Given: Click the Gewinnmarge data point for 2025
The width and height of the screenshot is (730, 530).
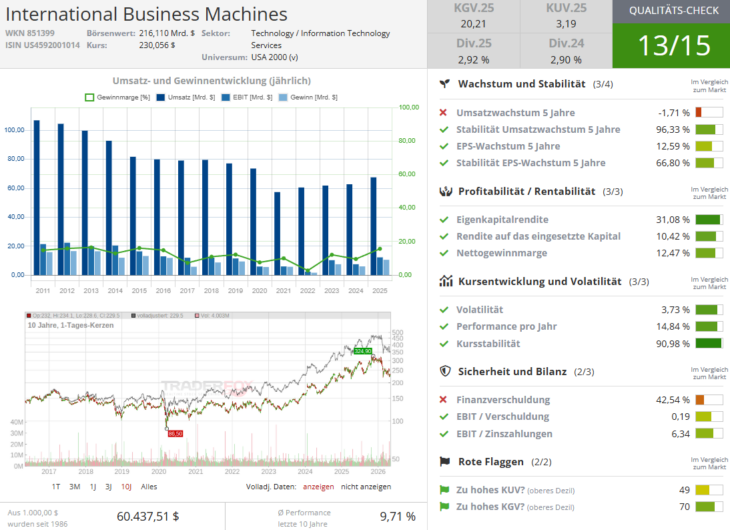Looking at the screenshot, I should pos(380,249).
